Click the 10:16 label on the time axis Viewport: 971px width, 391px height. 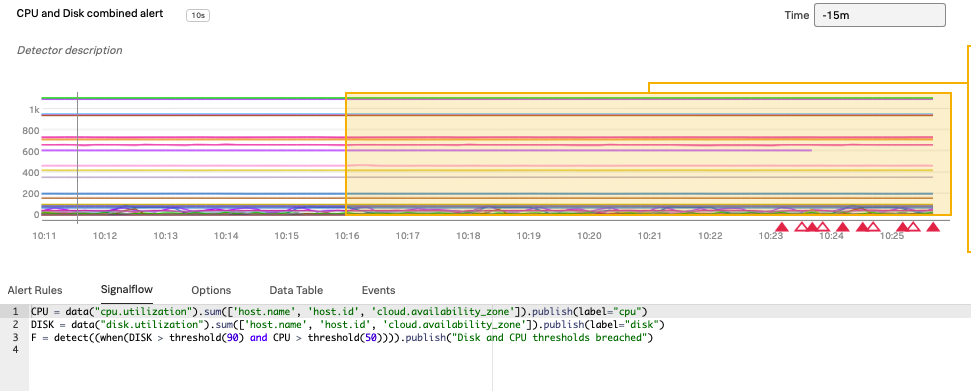click(x=347, y=236)
